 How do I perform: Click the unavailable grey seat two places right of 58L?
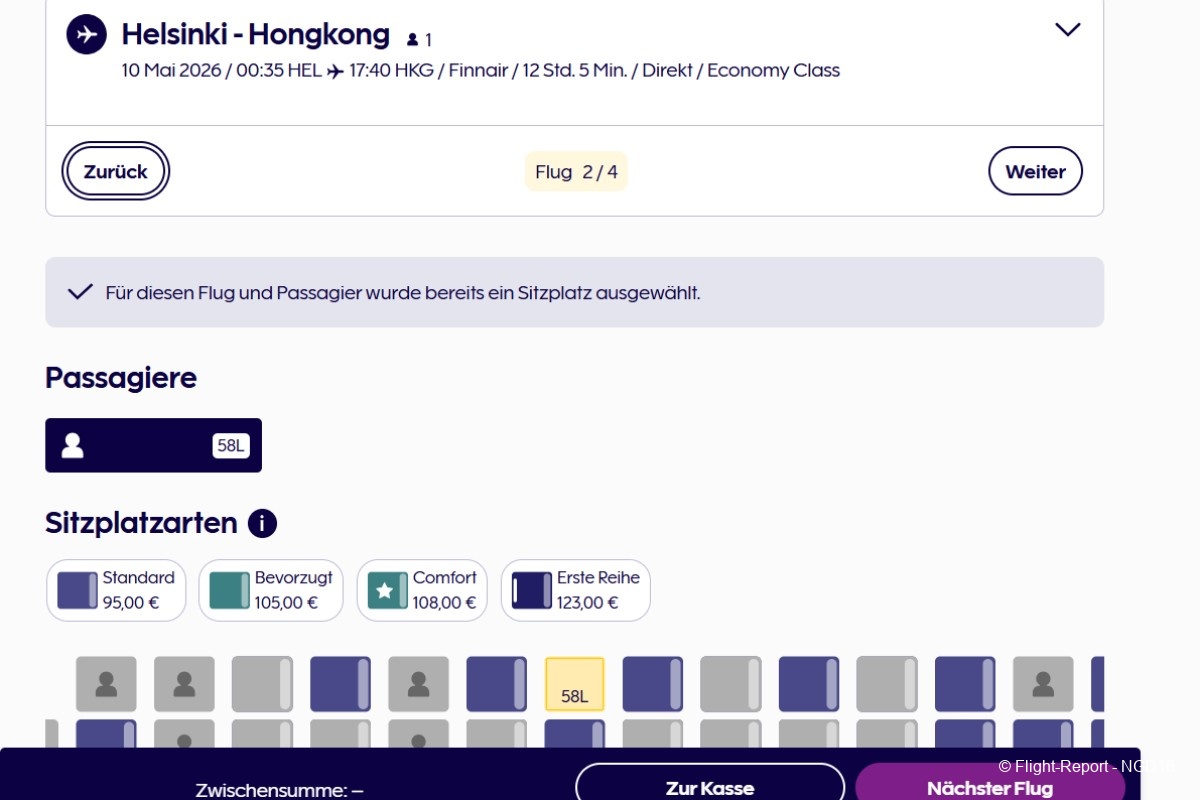pyautogui.click(x=731, y=684)
